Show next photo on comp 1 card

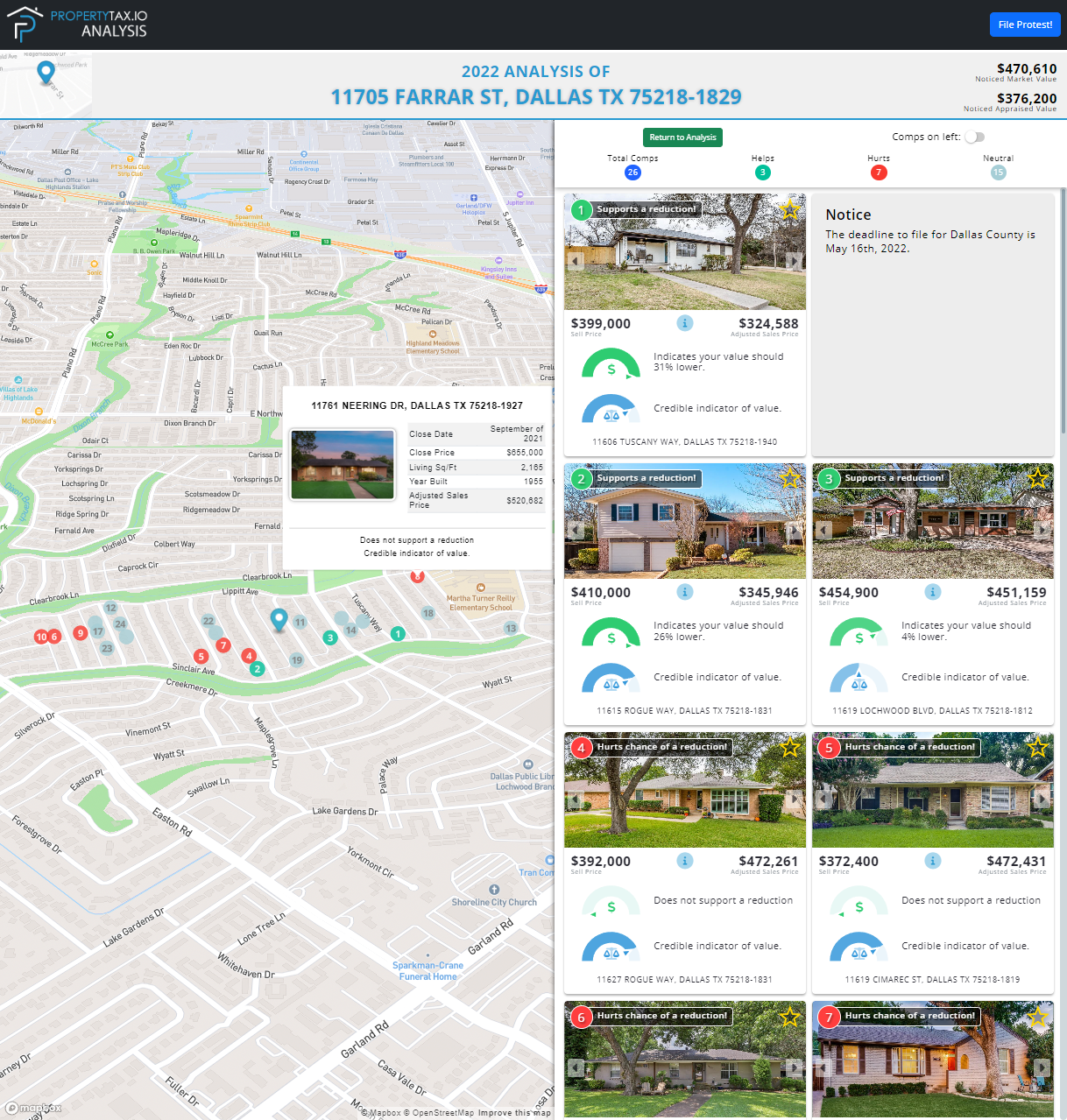tap(794, 261)
